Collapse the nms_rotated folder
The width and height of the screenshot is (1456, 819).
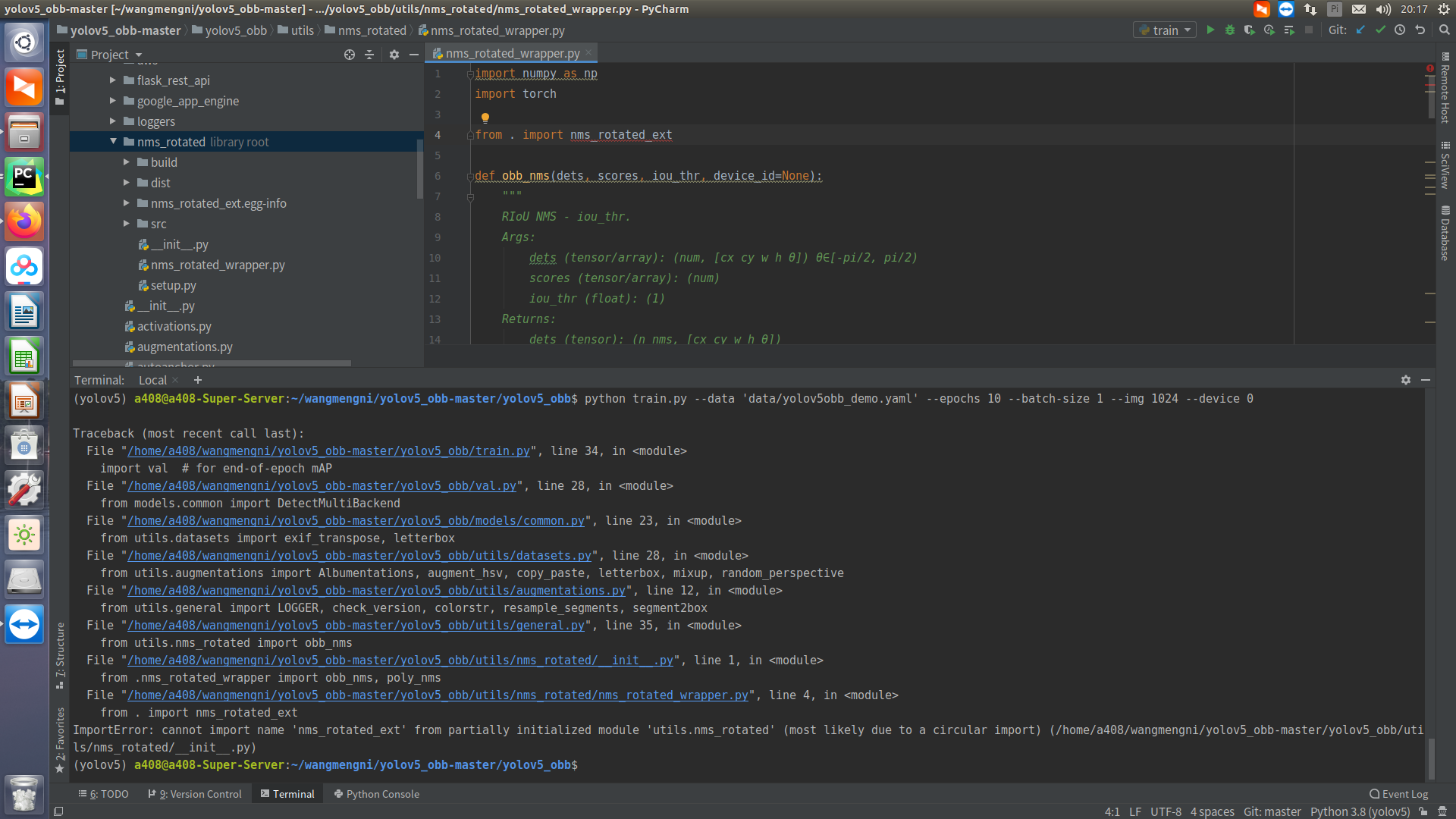point(113,142)
